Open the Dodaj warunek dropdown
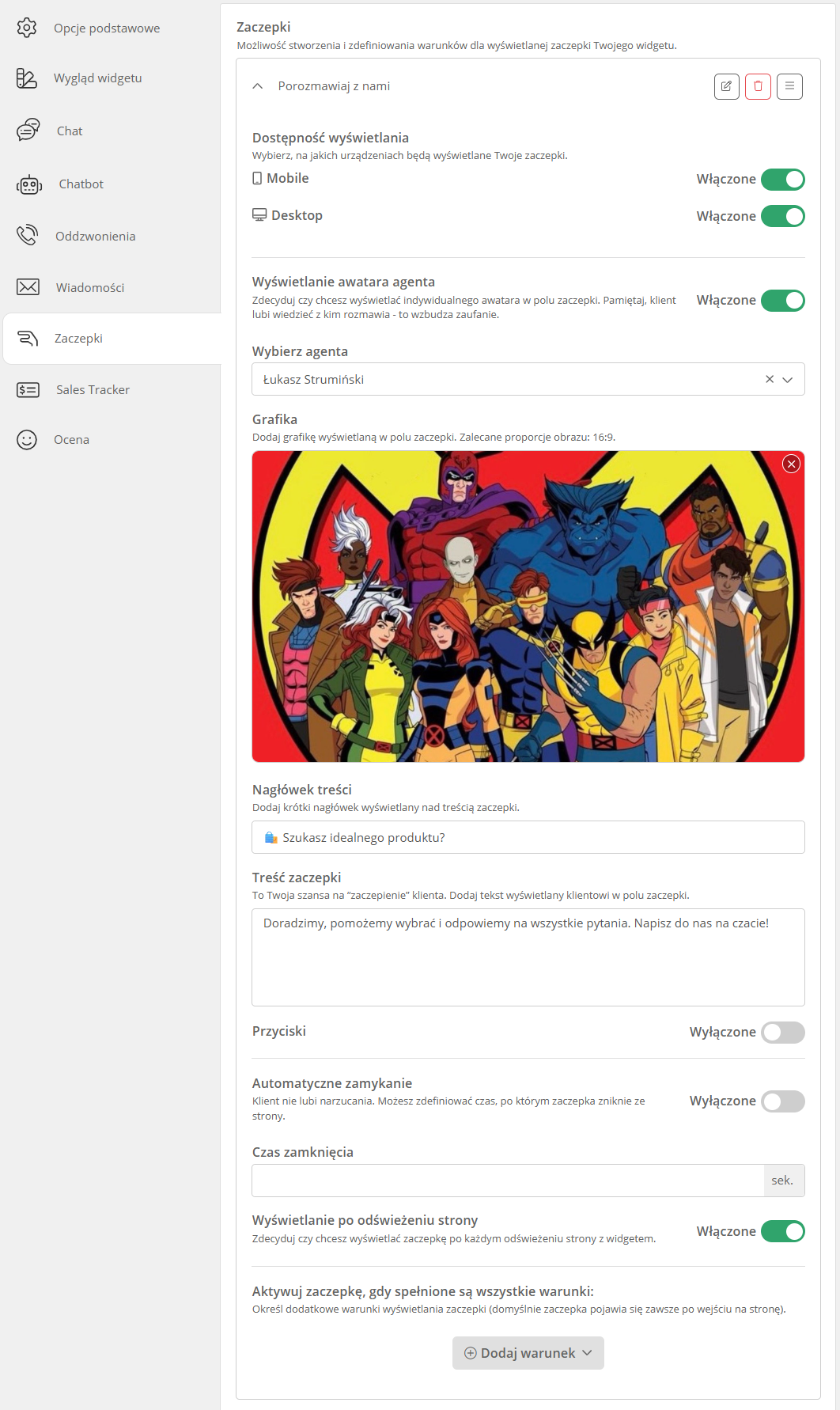 tap(528, 1353)
